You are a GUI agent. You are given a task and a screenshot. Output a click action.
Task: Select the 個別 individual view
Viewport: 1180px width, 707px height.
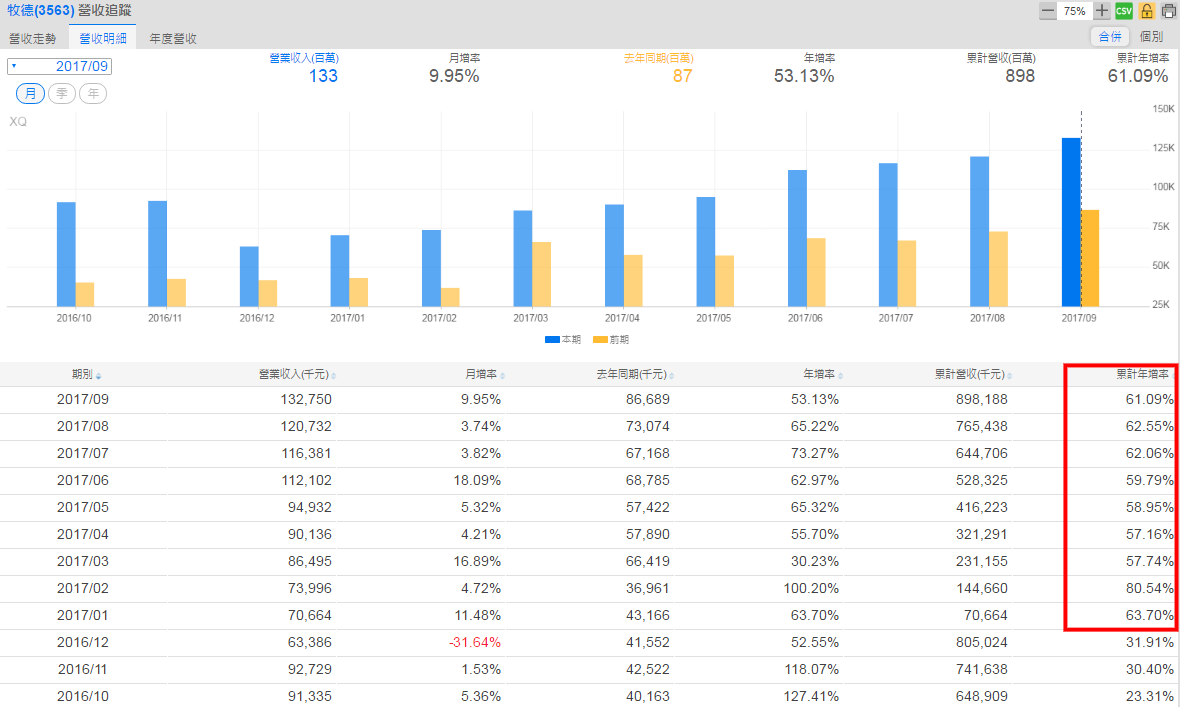(x=1151, y=36)
